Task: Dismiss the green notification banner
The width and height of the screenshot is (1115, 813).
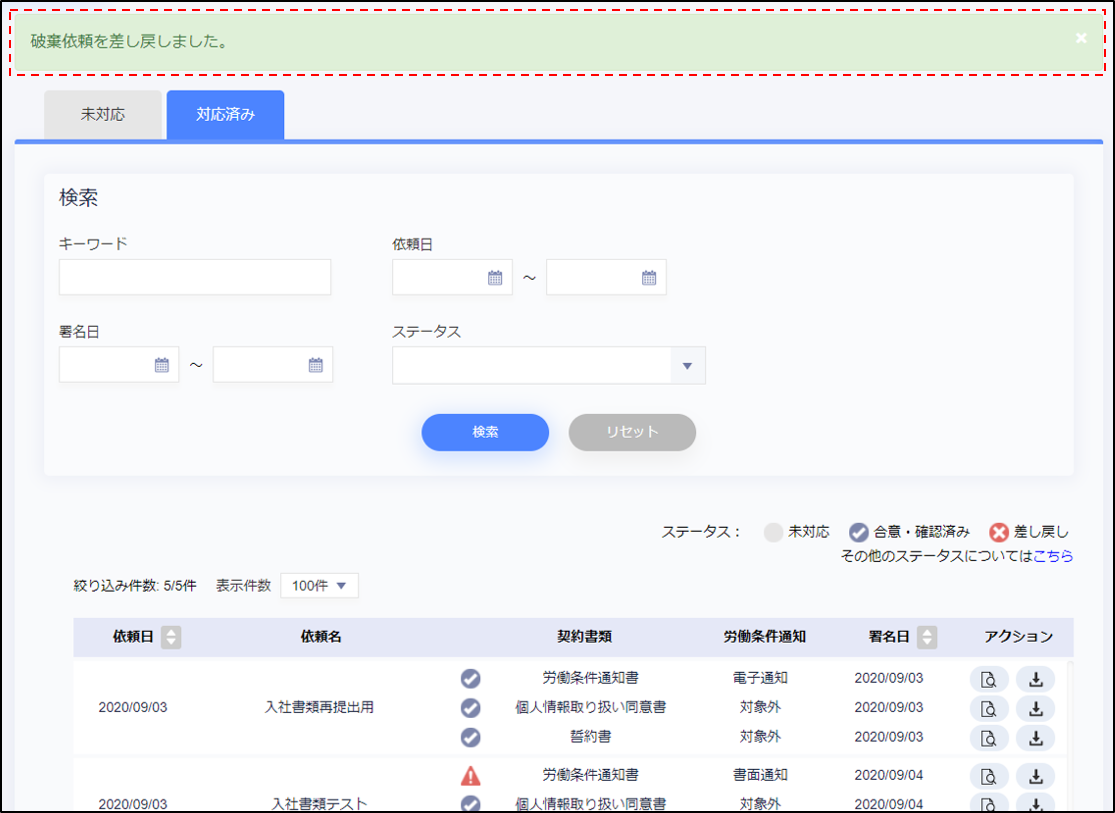Action: tap(1081, 38)
